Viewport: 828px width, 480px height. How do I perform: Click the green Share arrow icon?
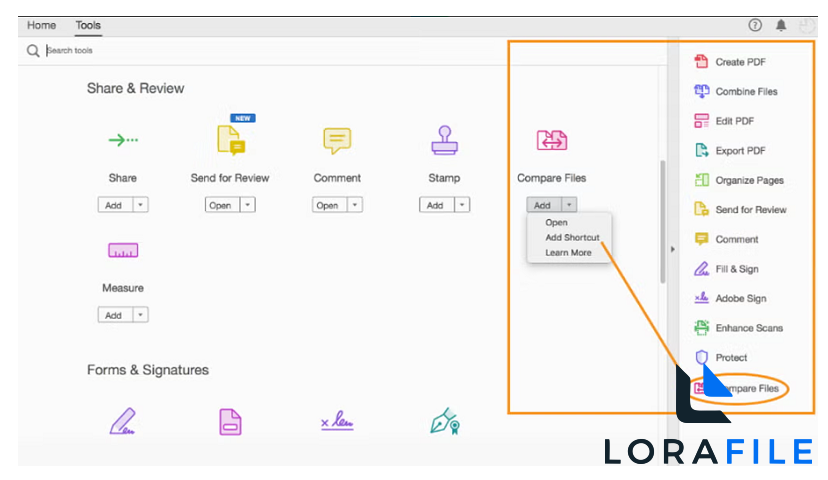coord(123,140)
